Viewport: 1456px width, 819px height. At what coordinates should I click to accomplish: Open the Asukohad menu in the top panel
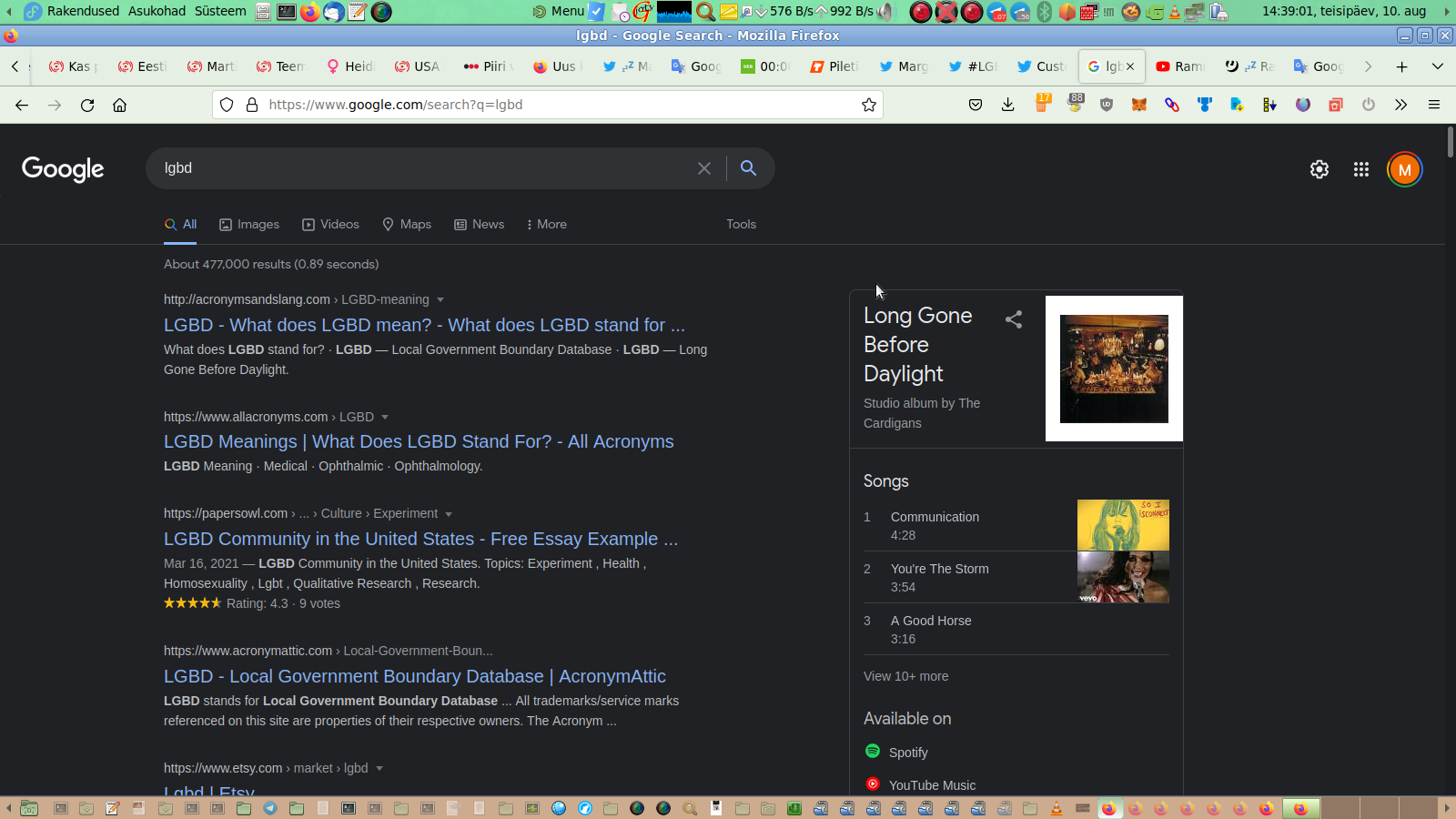coord(157,11)
